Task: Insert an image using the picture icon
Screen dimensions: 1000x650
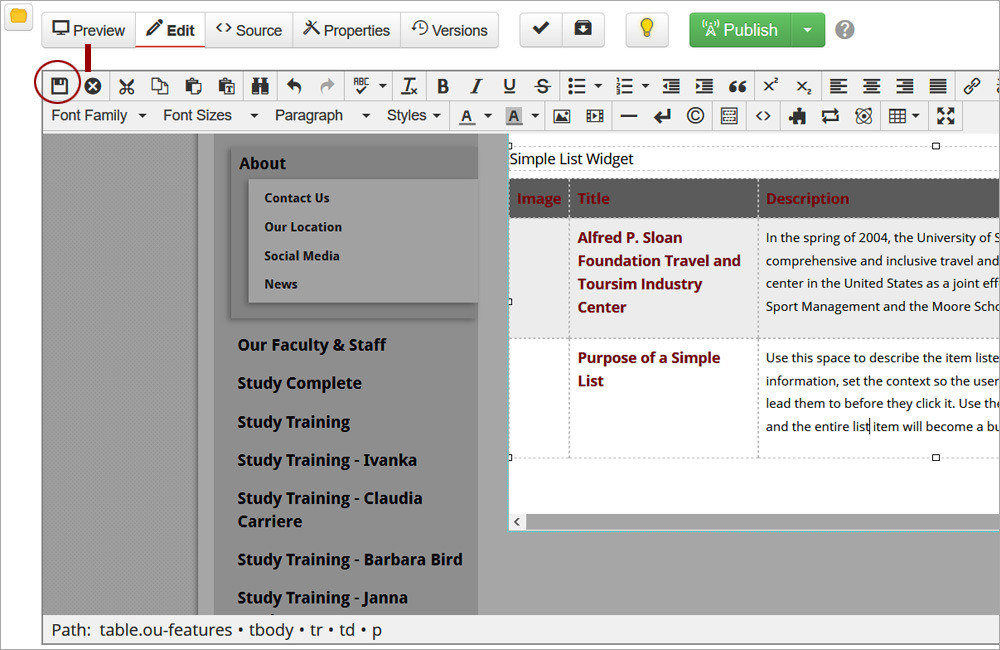Action: pos(562,116)
